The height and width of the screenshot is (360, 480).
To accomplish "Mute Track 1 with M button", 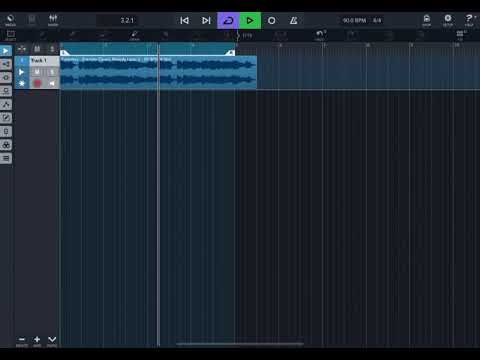I will tap(37, 72).
